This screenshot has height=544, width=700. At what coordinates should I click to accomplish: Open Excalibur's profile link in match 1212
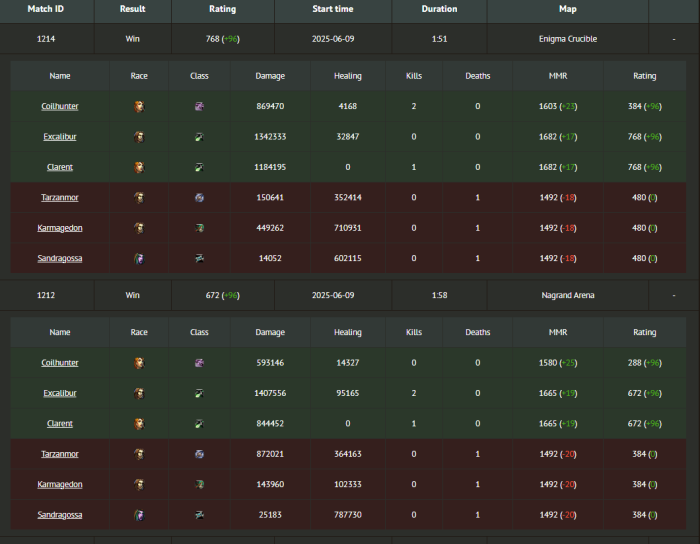point(60,394)
